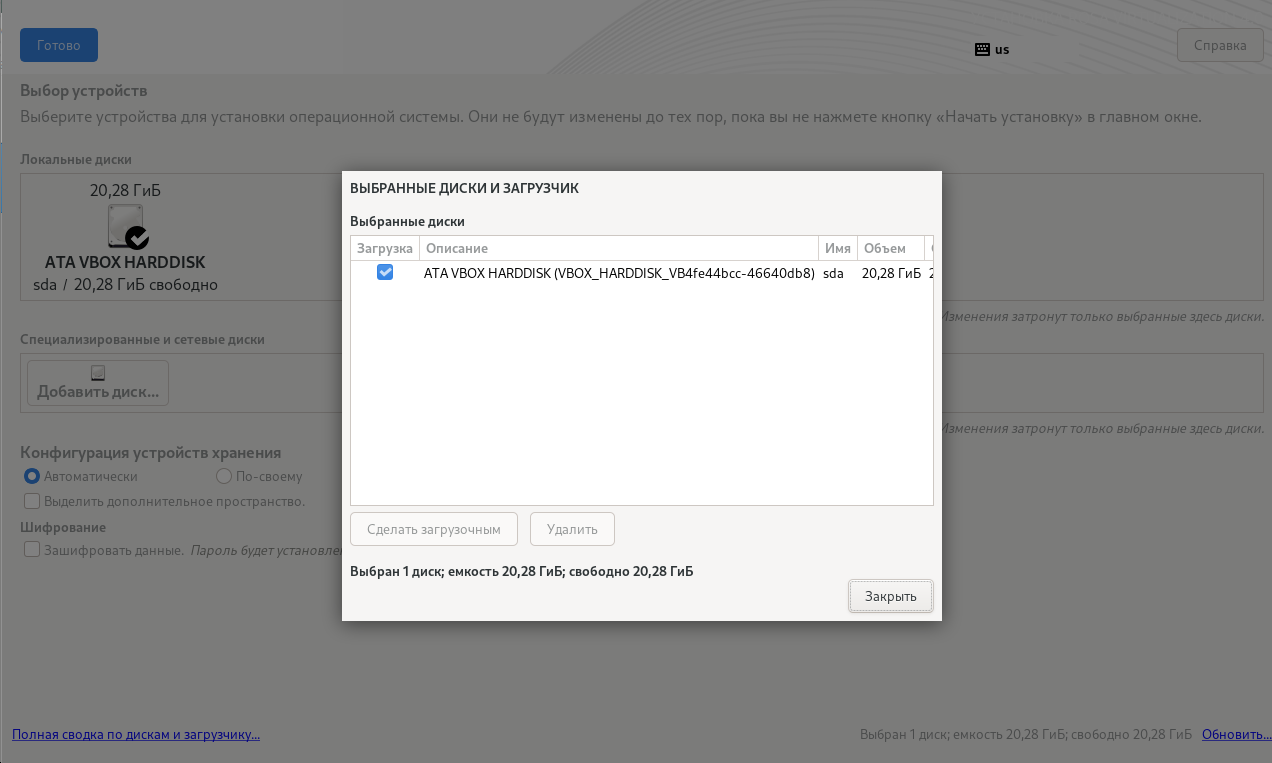Enable Выделить дополнительное пространство checkbox
The image size is (1272, 763).
coord(32,501)
